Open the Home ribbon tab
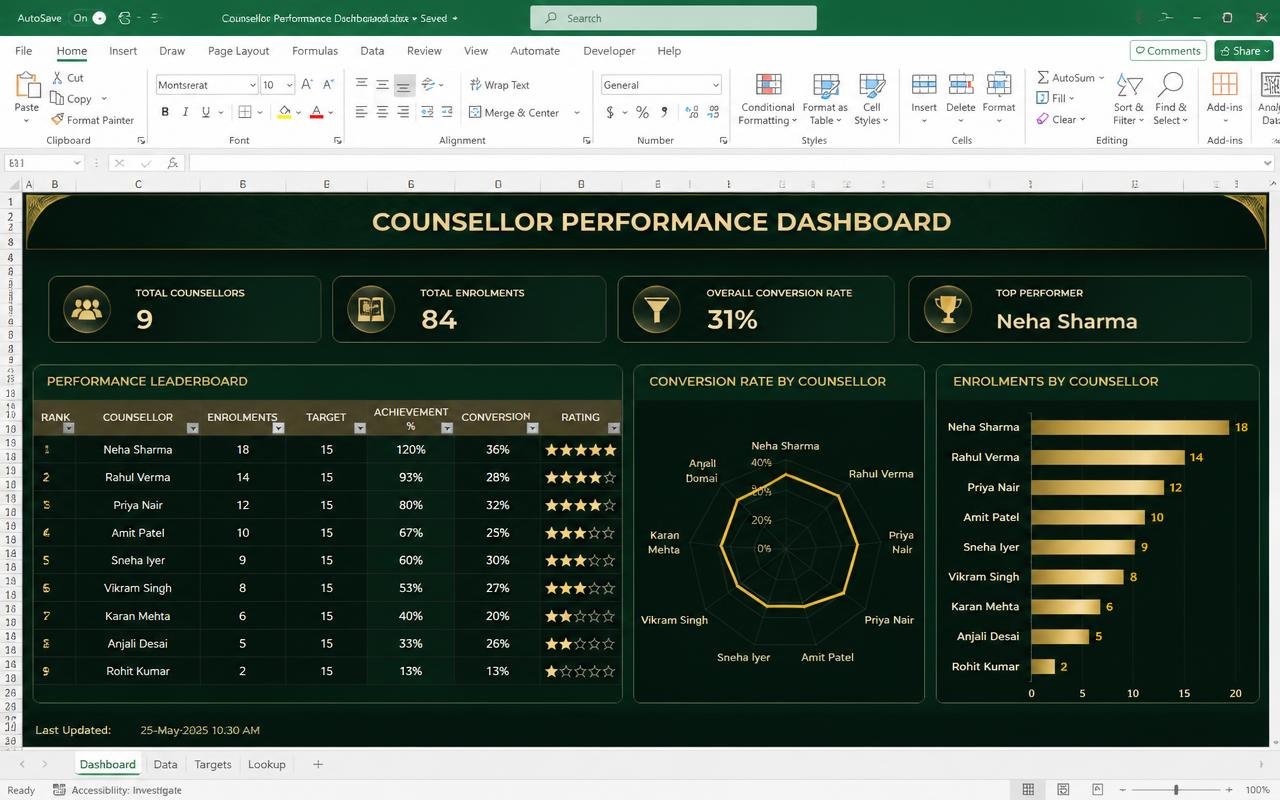Screen dimensions: 1280x800 tap(72, 51)
